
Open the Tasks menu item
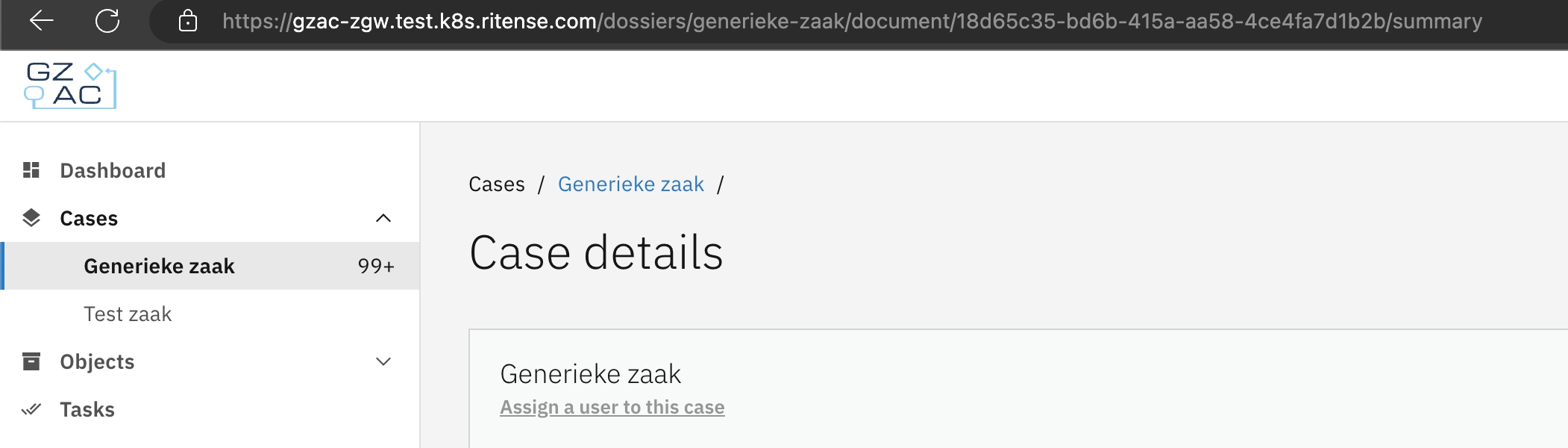tap(87, 409)
